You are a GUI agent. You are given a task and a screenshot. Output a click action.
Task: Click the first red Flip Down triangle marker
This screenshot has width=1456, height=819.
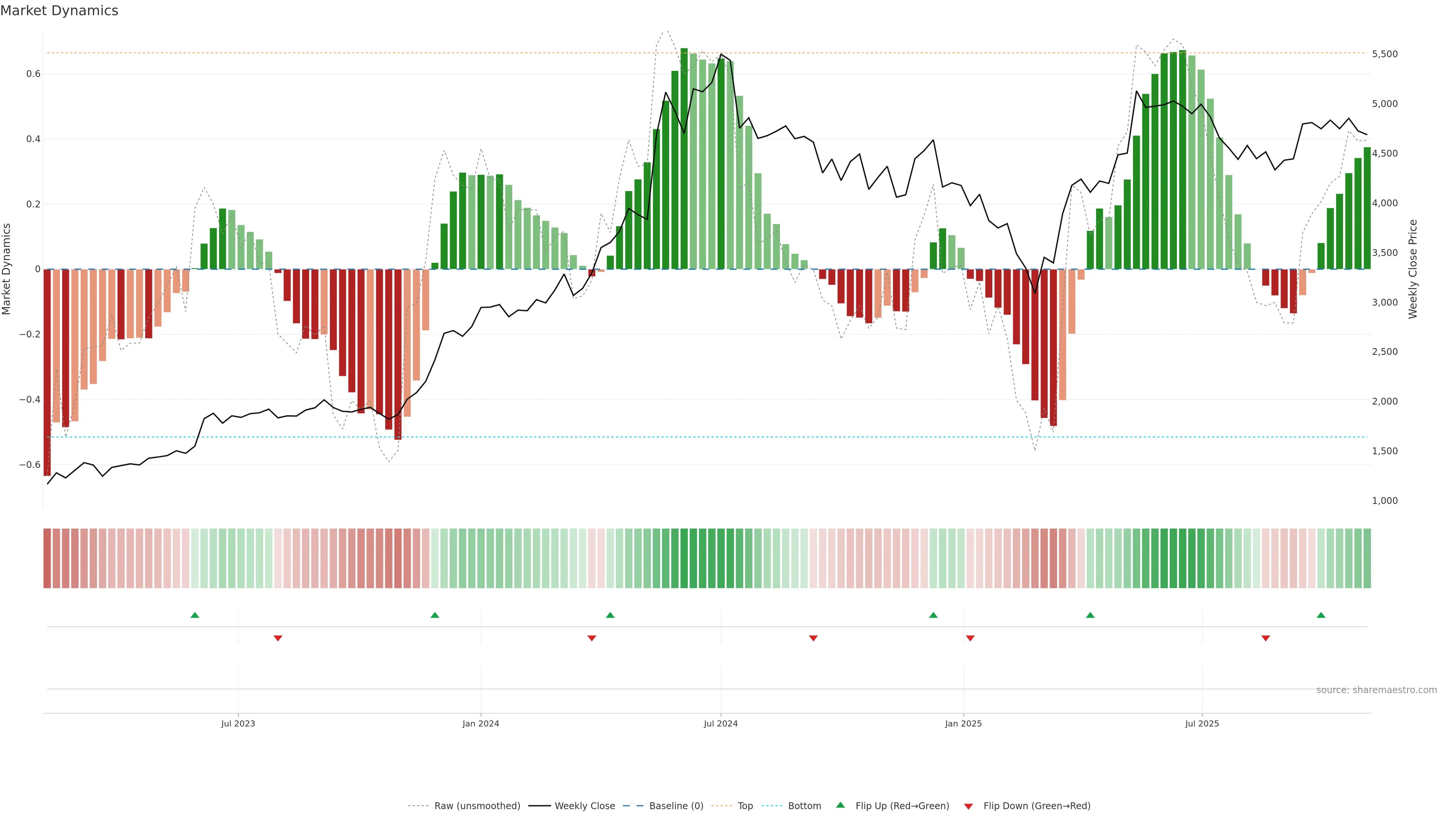click(x=278, y=638)
